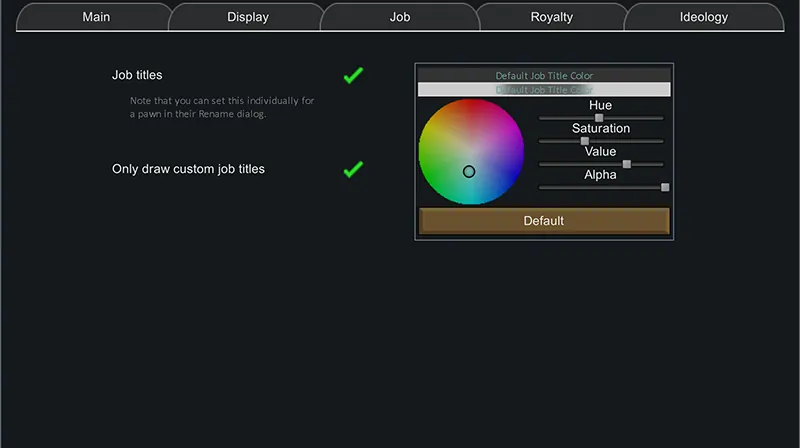Click the Saturation slider handle

pyautogui.click(x=585, y=141)
